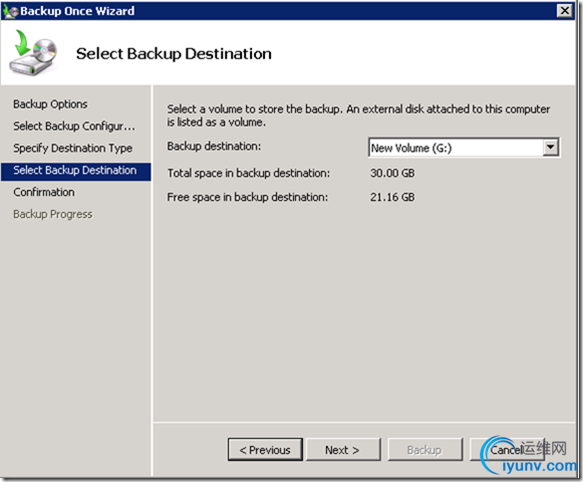Click the Backup destination label
This screenshot has width=583, height=482.
214,147
